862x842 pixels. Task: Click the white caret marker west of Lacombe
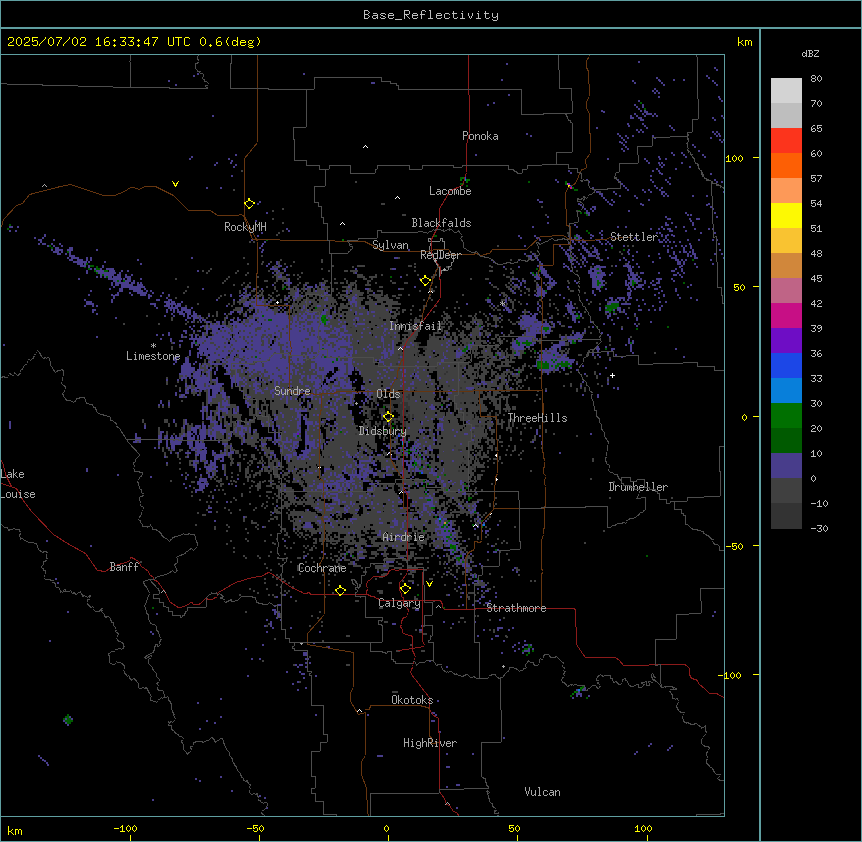(x=397, y=197)
